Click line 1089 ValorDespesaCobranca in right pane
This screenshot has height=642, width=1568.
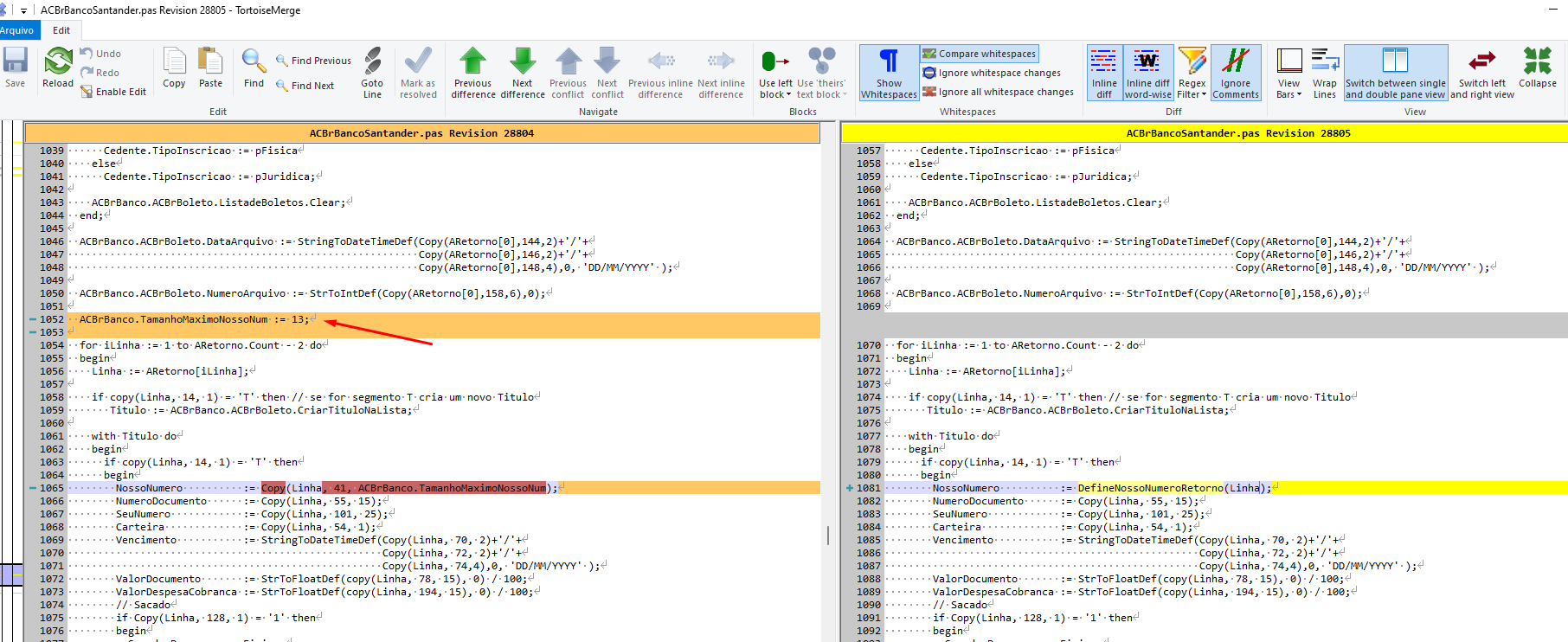coord(1226,592)
